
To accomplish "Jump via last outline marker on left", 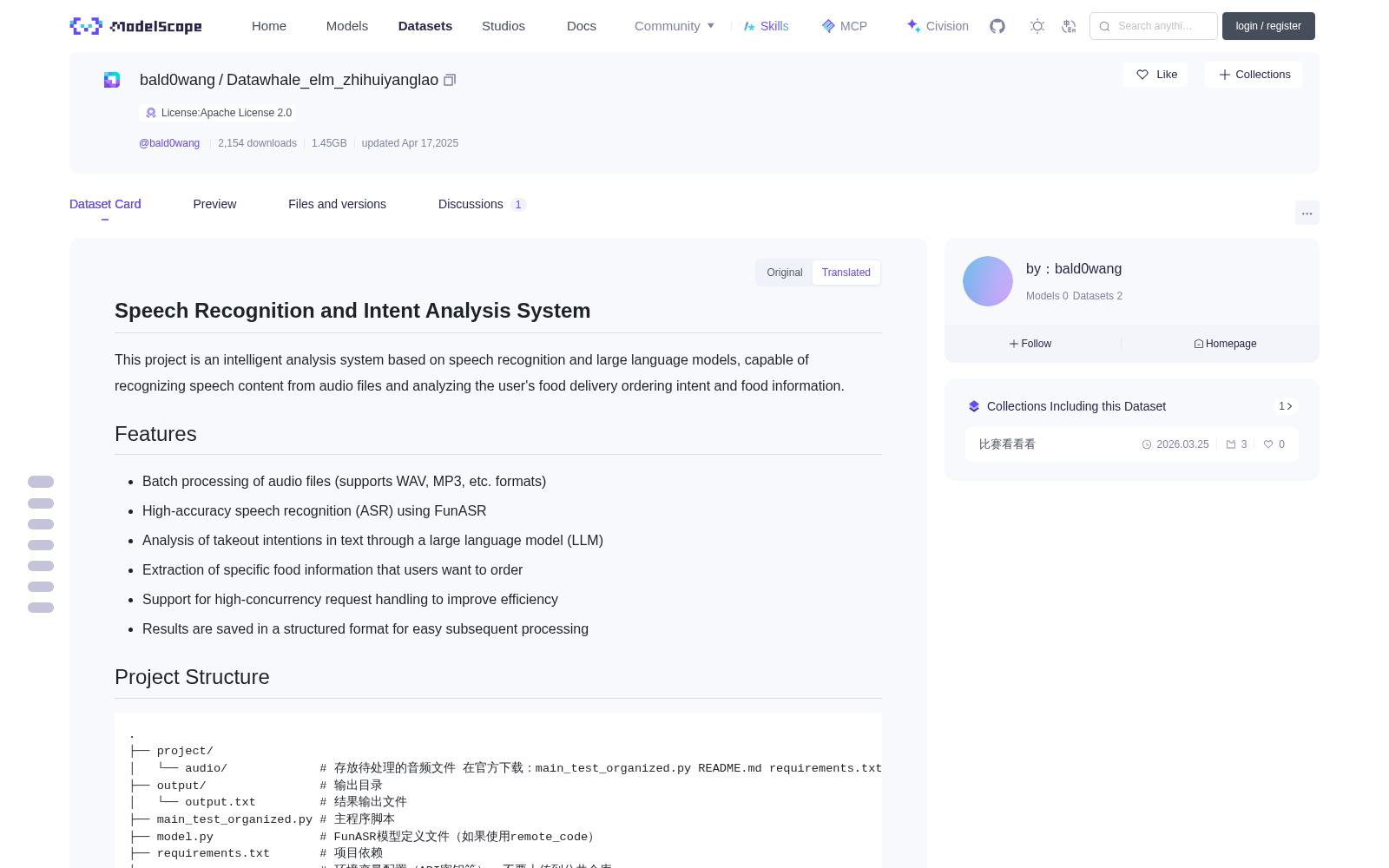I will 41,608.
